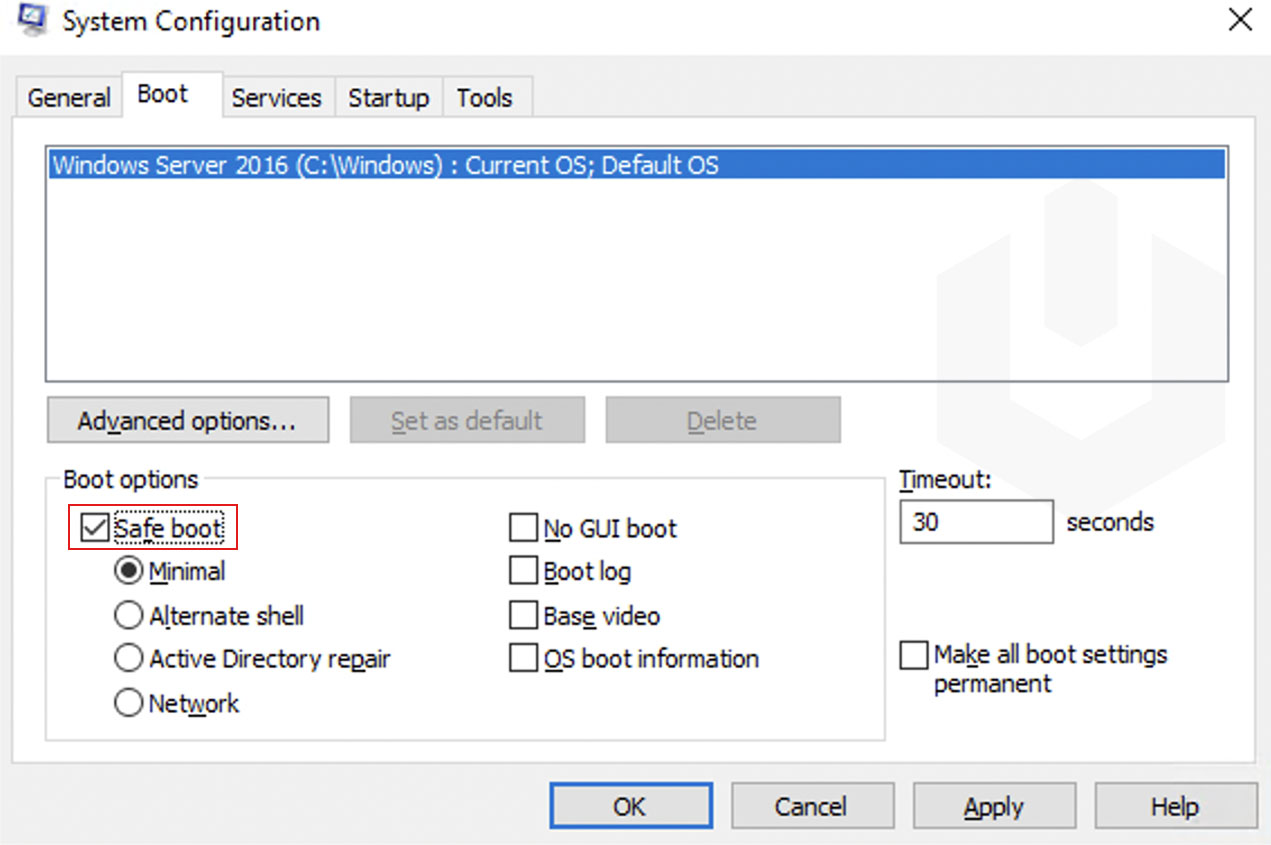Open the Advanced options dialog
Screen dimensions: 1271x845
[x=187, y=420]
